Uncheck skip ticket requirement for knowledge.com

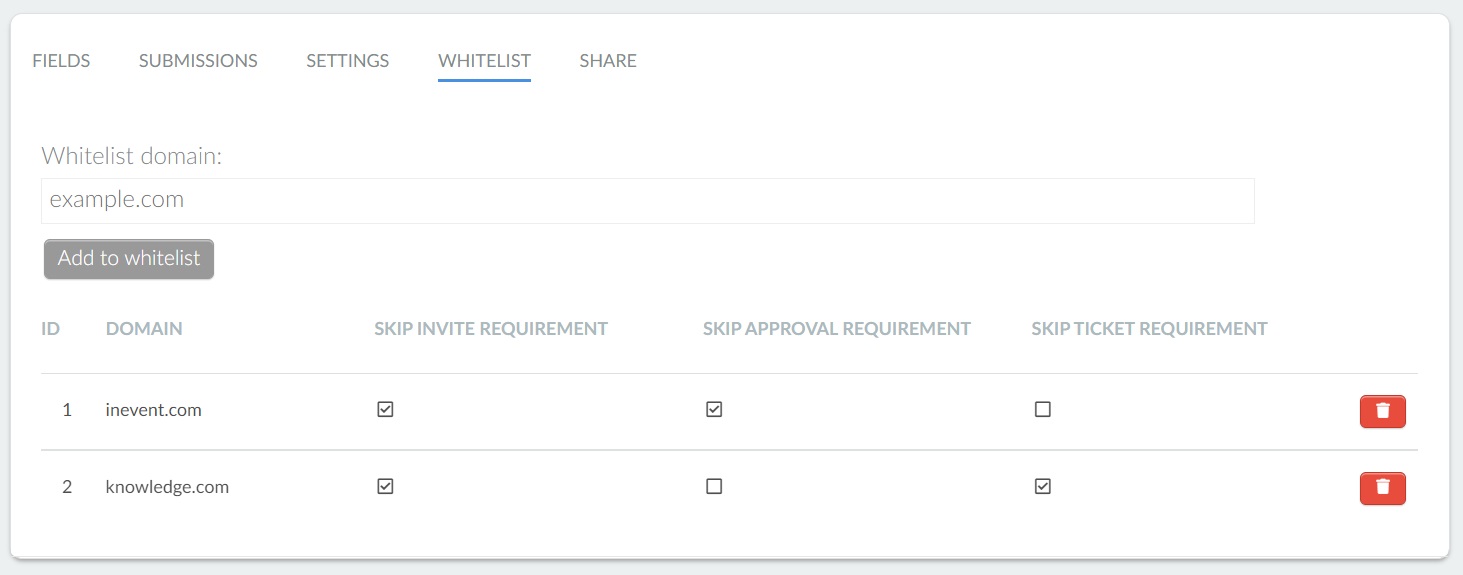click(1043, 486)
